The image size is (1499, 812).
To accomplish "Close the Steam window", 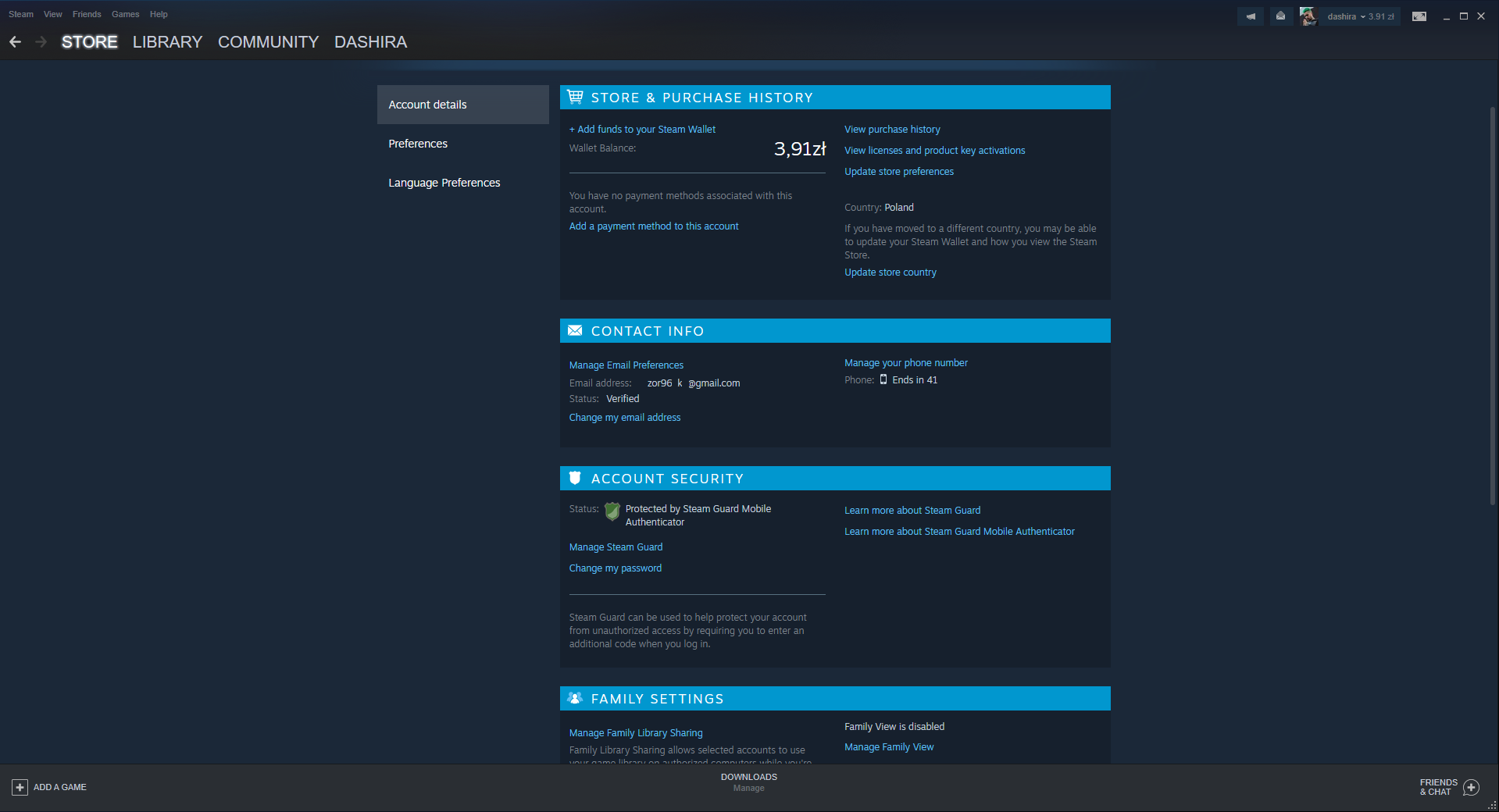I will (x=1481, y=16).
